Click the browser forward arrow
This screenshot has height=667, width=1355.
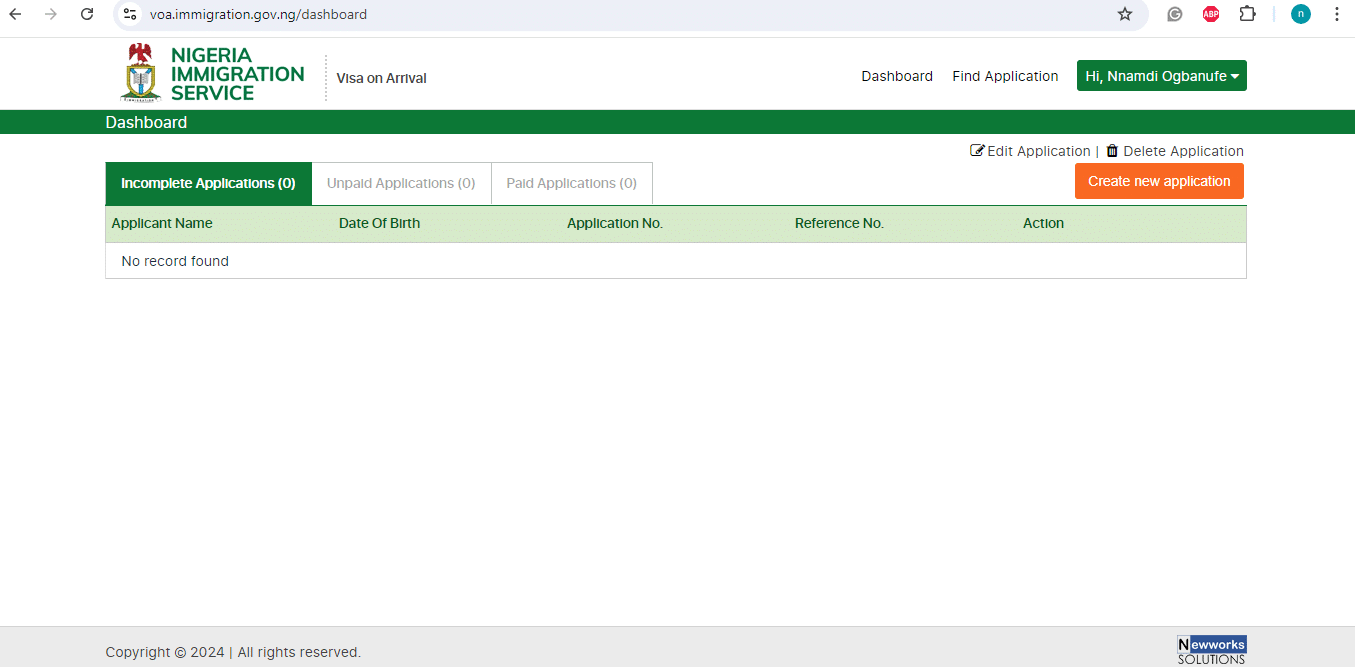coord(51,14)
